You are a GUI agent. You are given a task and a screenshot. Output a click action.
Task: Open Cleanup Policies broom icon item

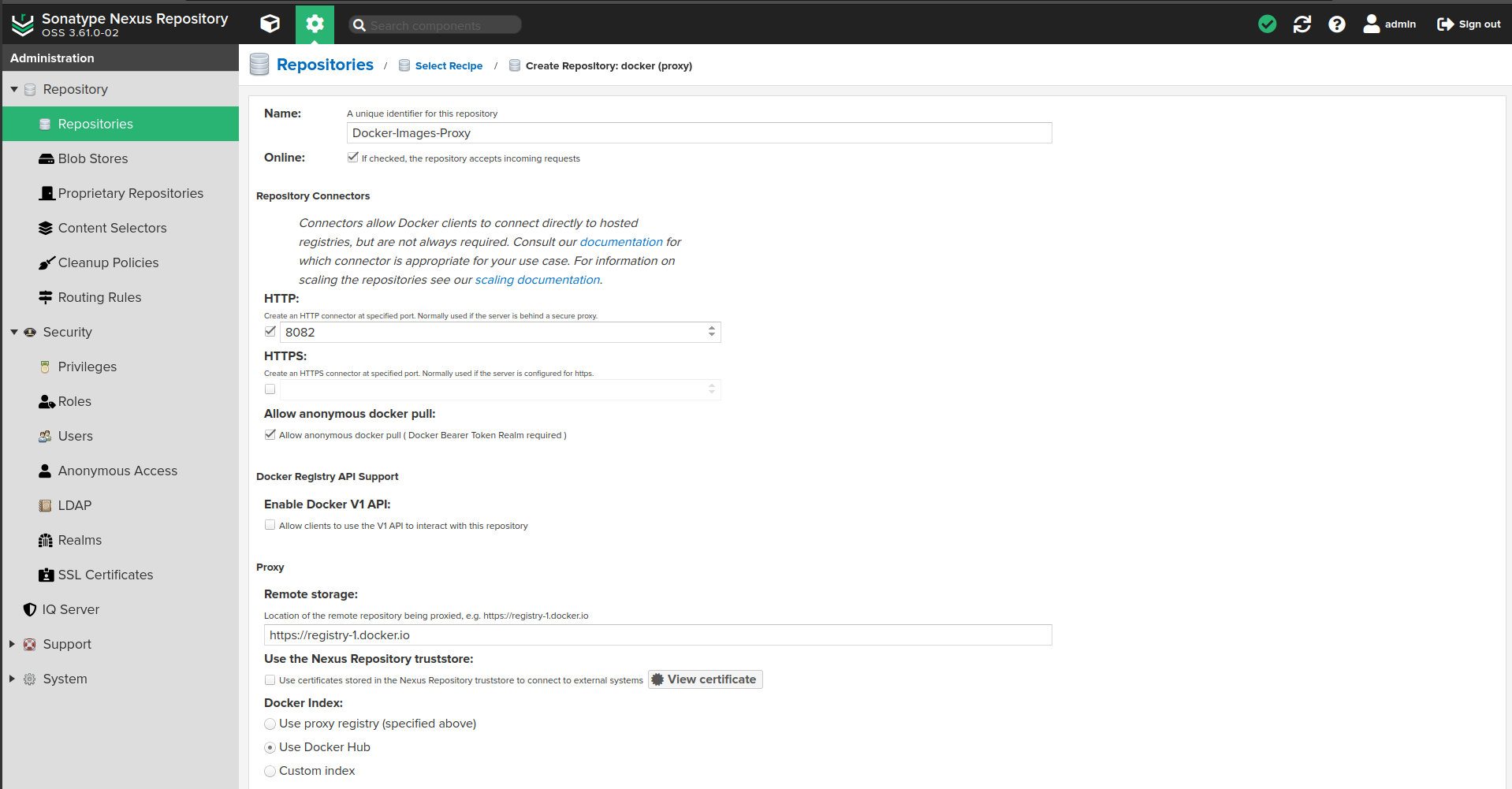tap(108, 262)
